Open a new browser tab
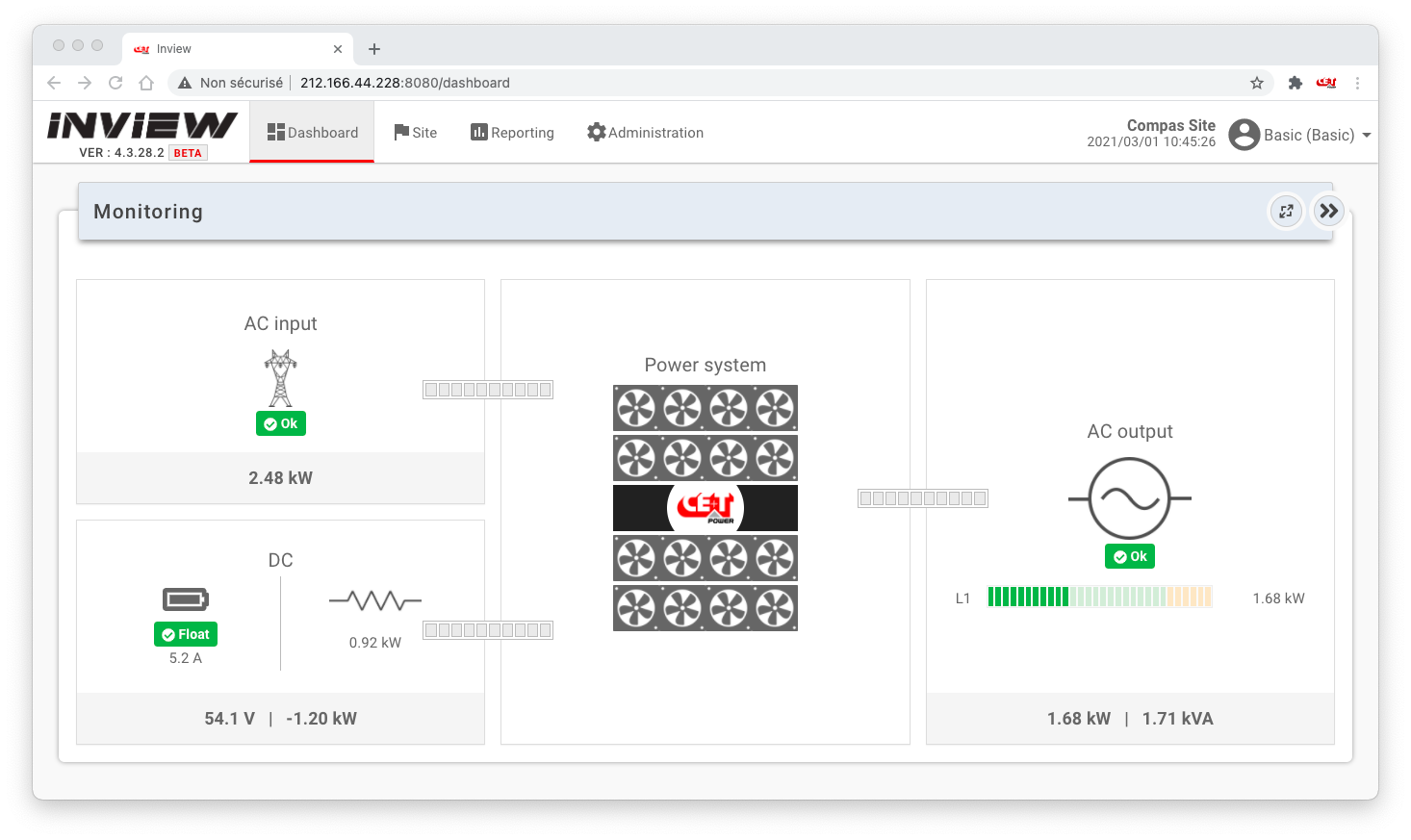Screen dimensions: 1411x840 pos(374,49)
